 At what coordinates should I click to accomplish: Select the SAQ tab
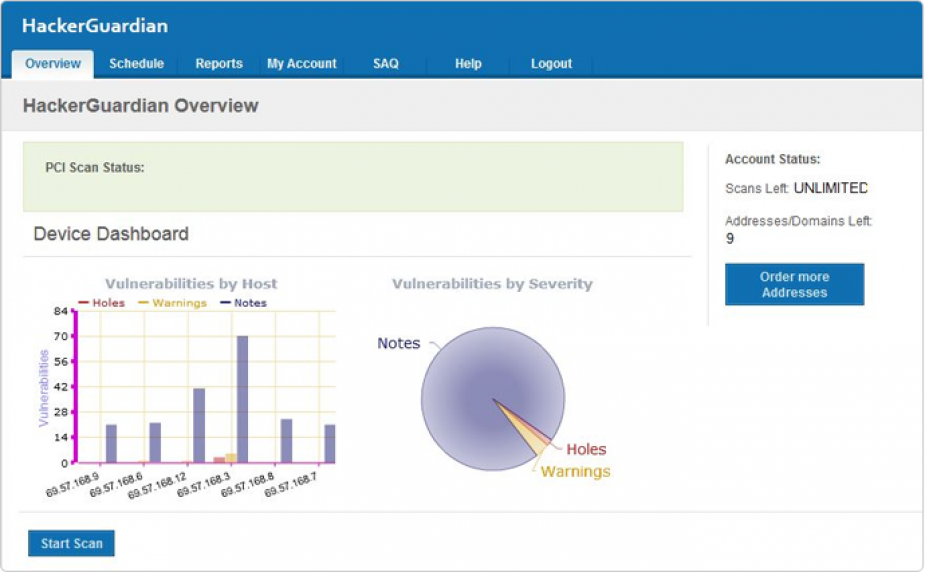(386, 64)
